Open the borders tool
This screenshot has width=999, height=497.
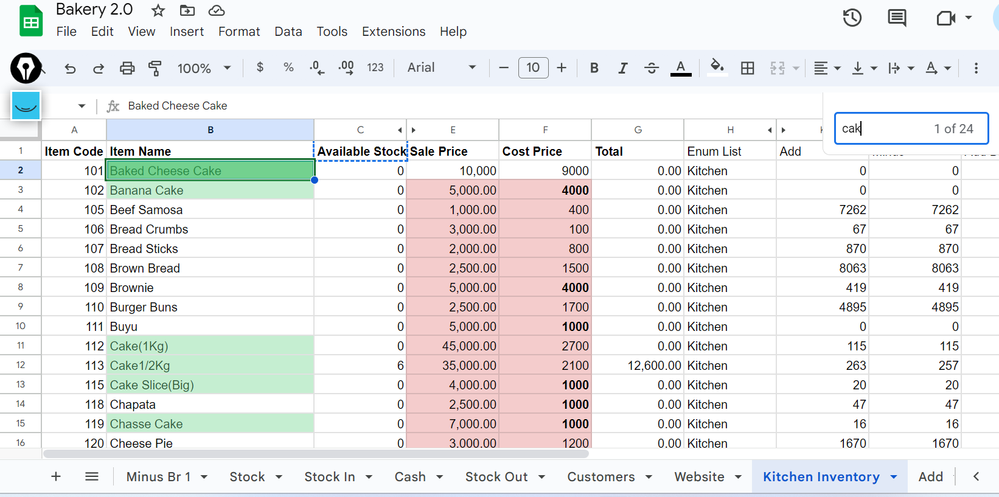pyautogui.click(x=747, y=68)
